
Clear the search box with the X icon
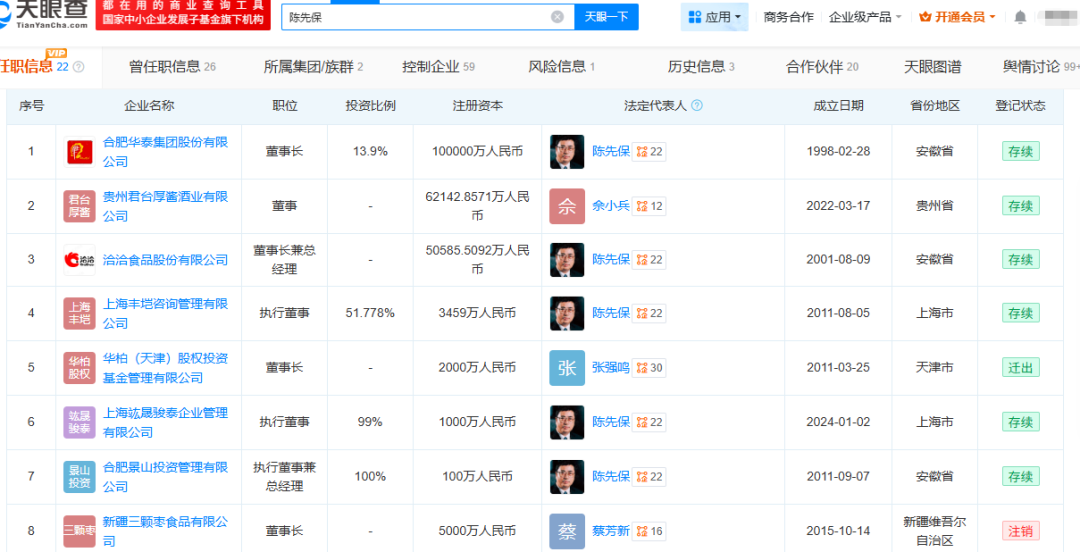[557, 17]
